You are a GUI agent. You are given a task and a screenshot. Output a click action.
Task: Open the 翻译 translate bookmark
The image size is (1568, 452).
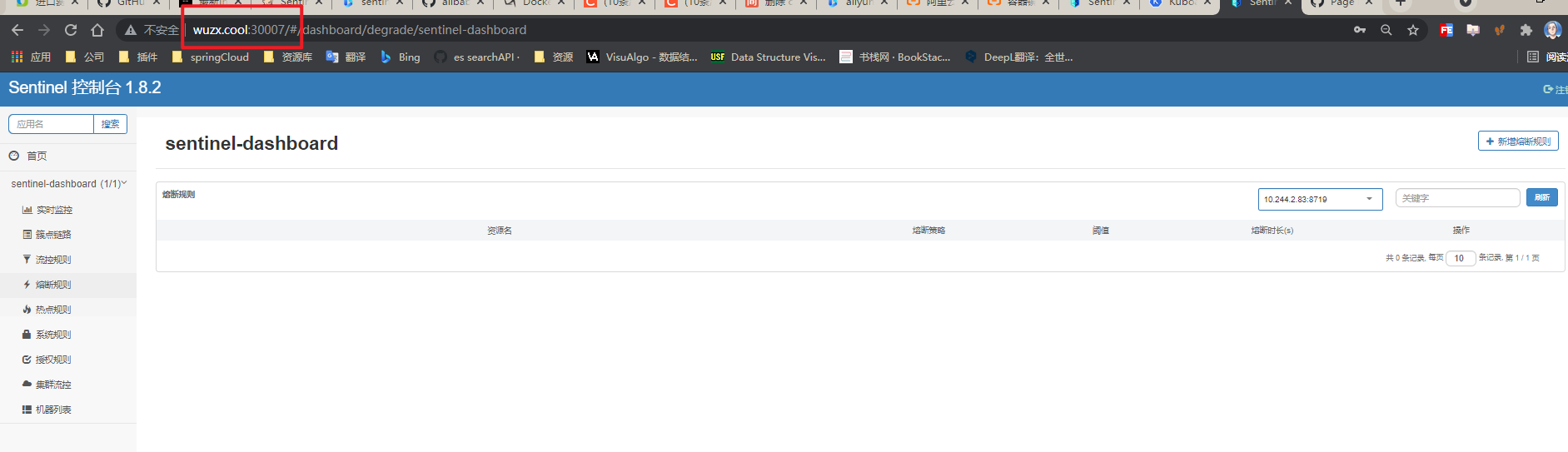point(346,57)
